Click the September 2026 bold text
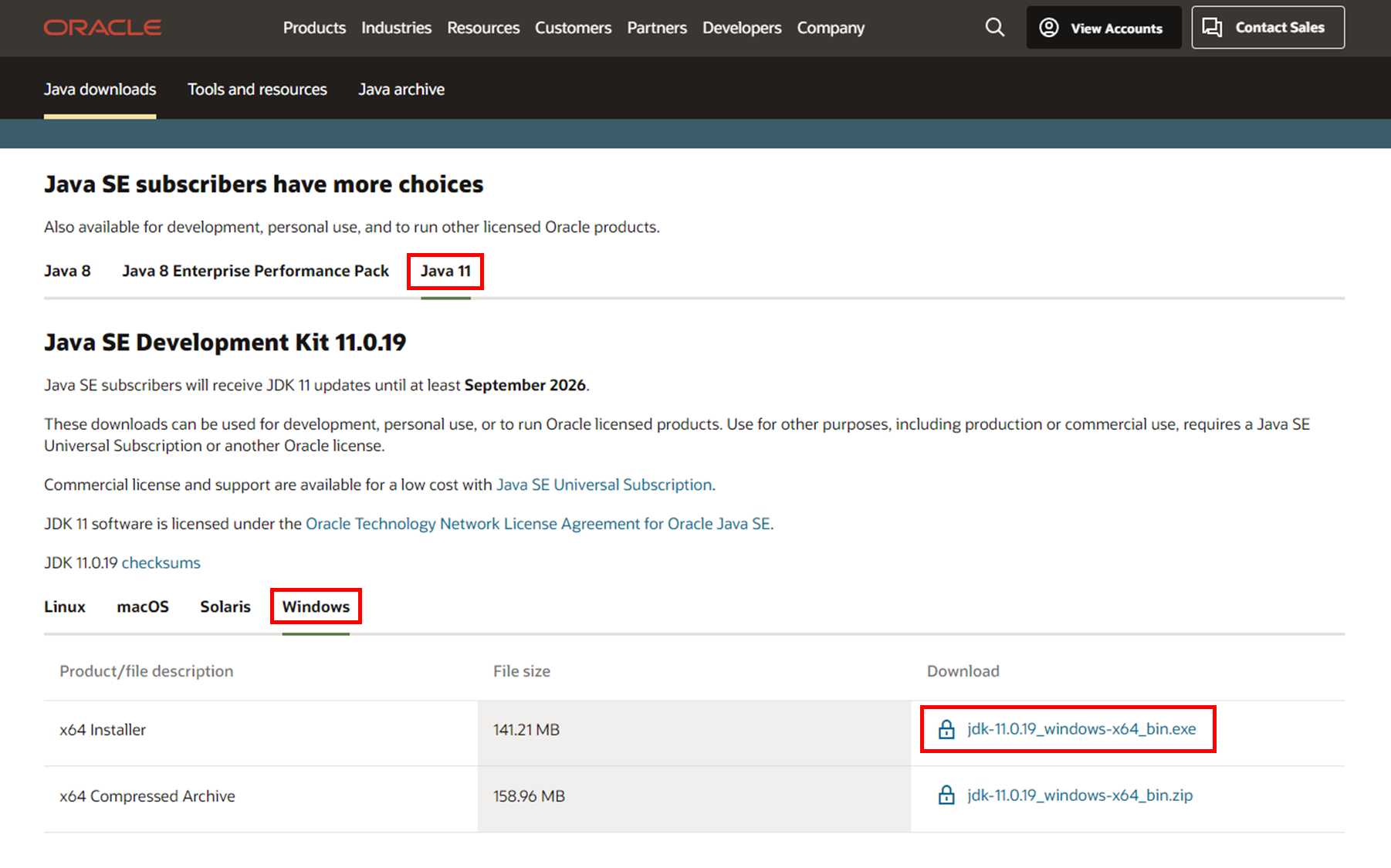The width and height of the screenshot is (1391, 868). tap(525, 385)
